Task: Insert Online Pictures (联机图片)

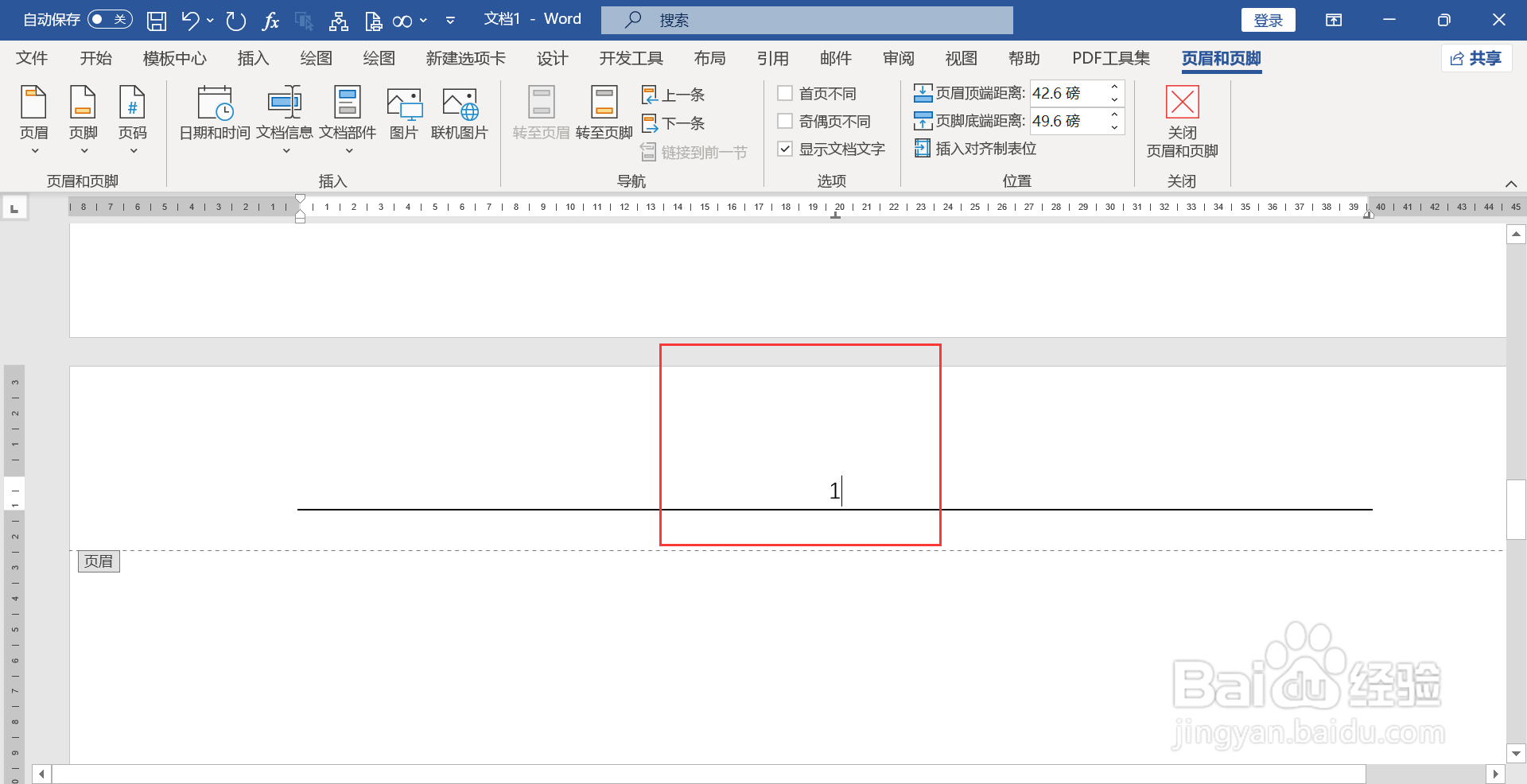Action: [x=460, y=114]
